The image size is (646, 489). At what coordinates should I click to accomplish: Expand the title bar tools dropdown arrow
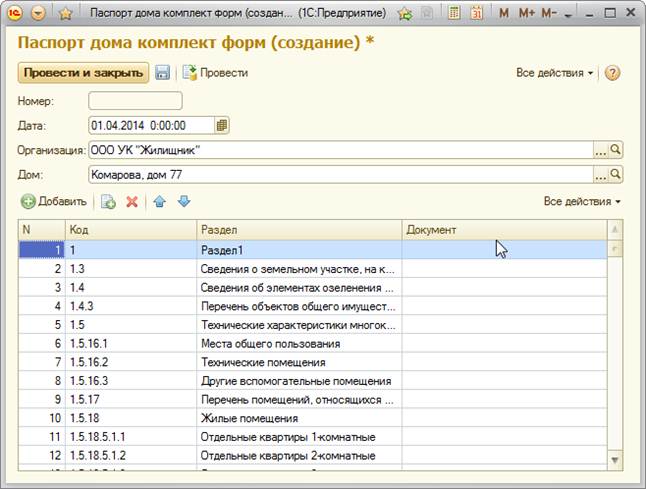(568, 15)
